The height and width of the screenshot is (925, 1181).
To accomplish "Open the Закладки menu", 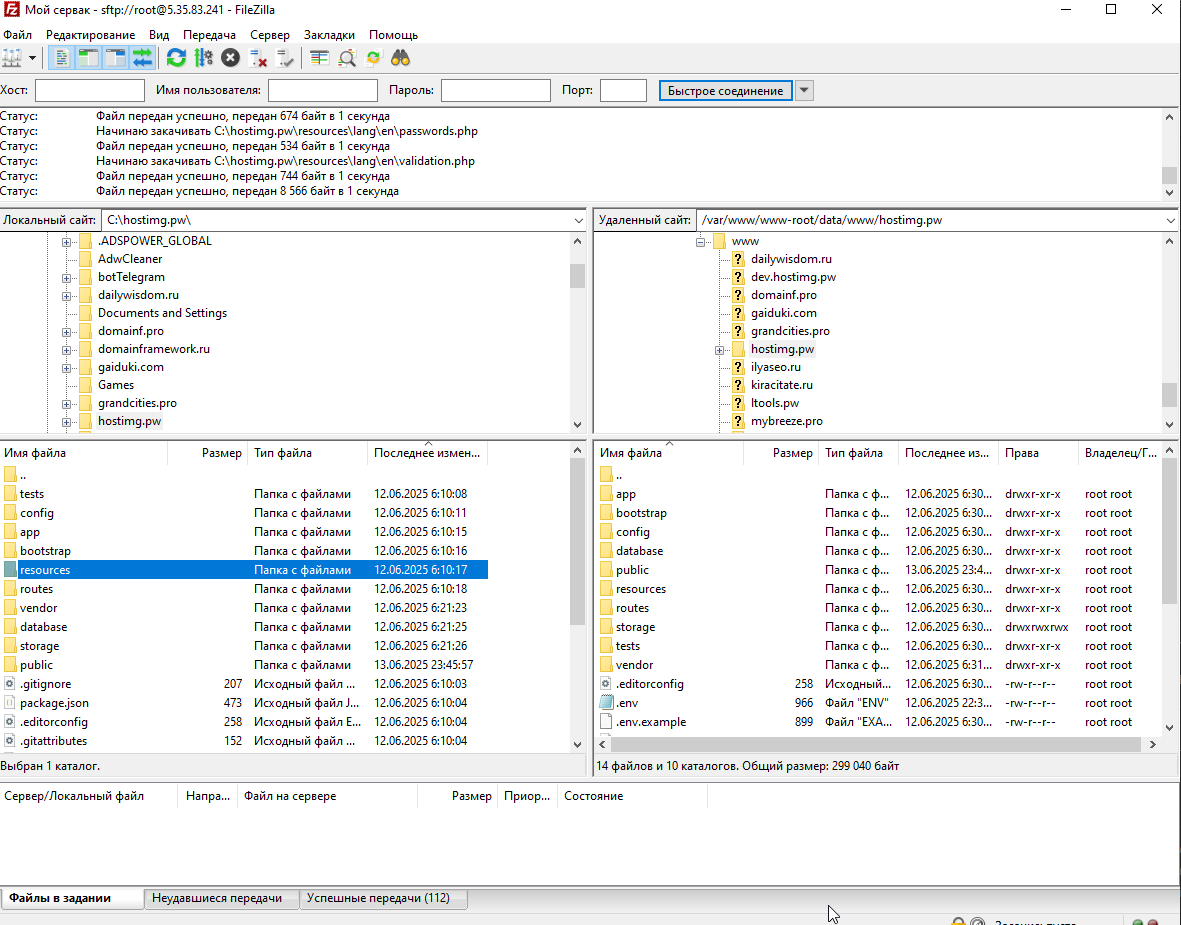I will point(329,35).
